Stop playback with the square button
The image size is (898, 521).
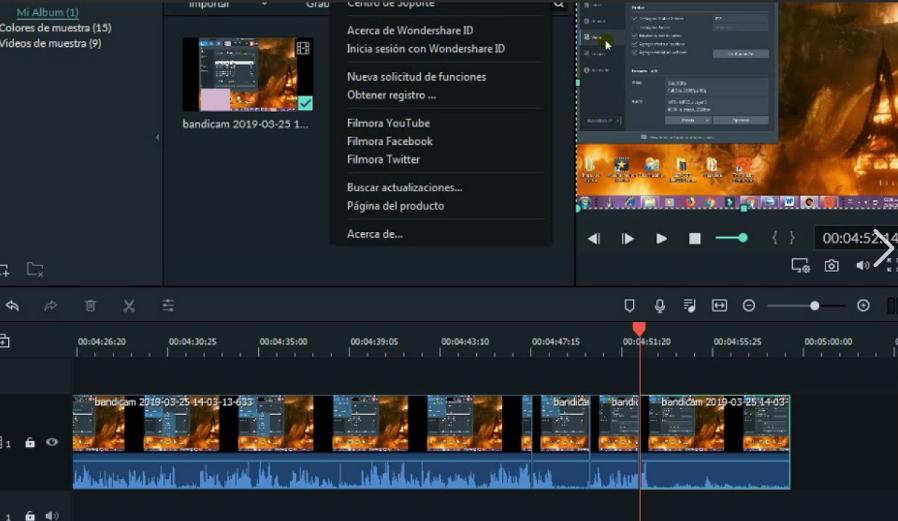click(695, 238)
